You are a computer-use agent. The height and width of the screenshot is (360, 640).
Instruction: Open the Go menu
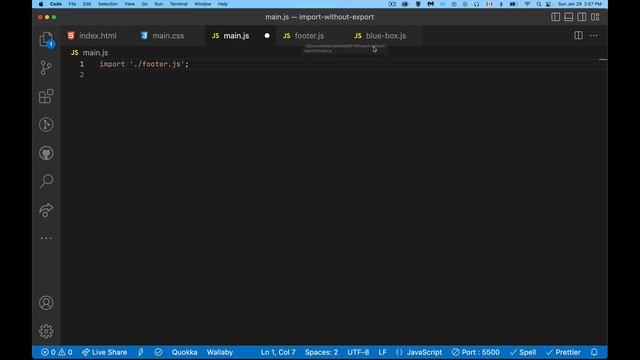[x=144, y=4]
